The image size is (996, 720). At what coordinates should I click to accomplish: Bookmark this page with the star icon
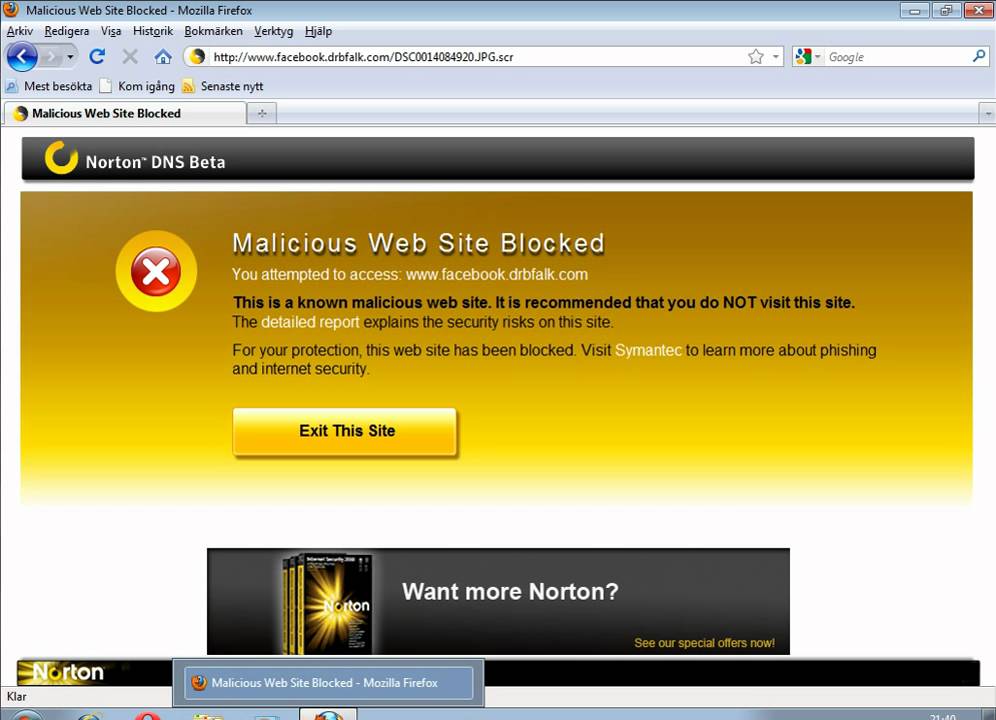click(755, 57)
